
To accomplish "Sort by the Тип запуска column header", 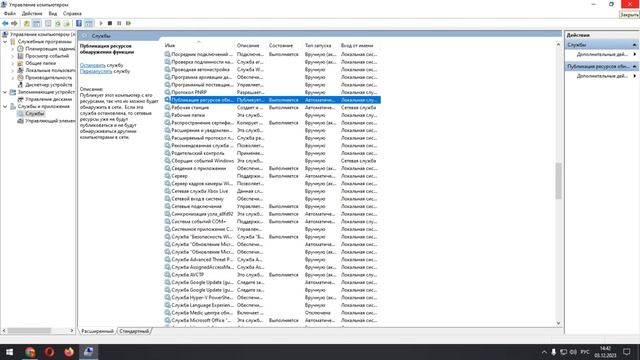I will 321,45.
